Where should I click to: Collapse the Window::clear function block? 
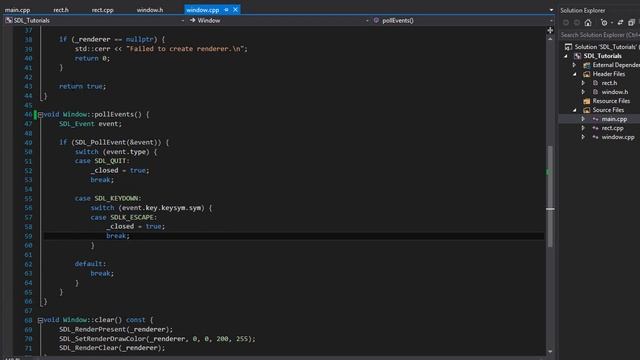click(x=40, y=320)
